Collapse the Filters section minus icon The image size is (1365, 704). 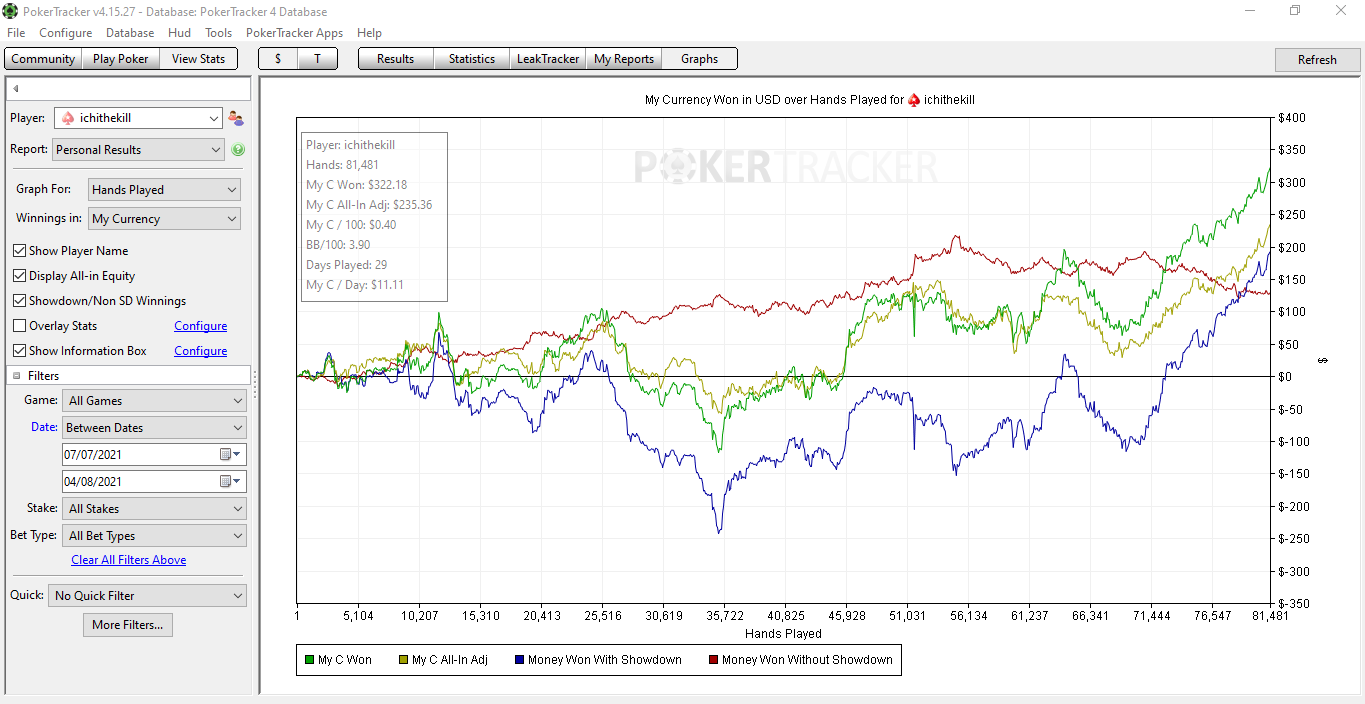click(17, 376)
